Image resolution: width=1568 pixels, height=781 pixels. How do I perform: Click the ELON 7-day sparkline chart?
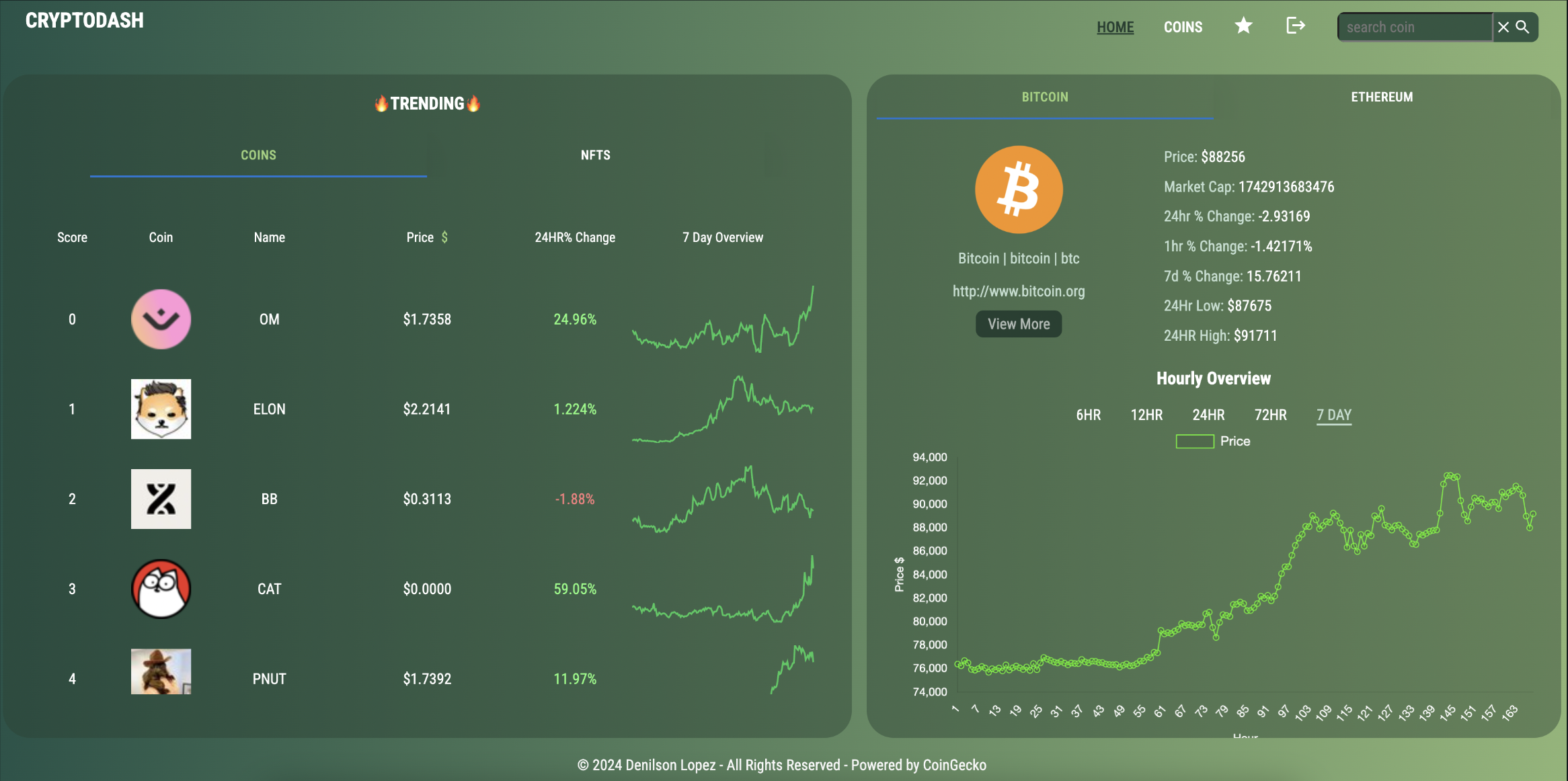(723, 409)
